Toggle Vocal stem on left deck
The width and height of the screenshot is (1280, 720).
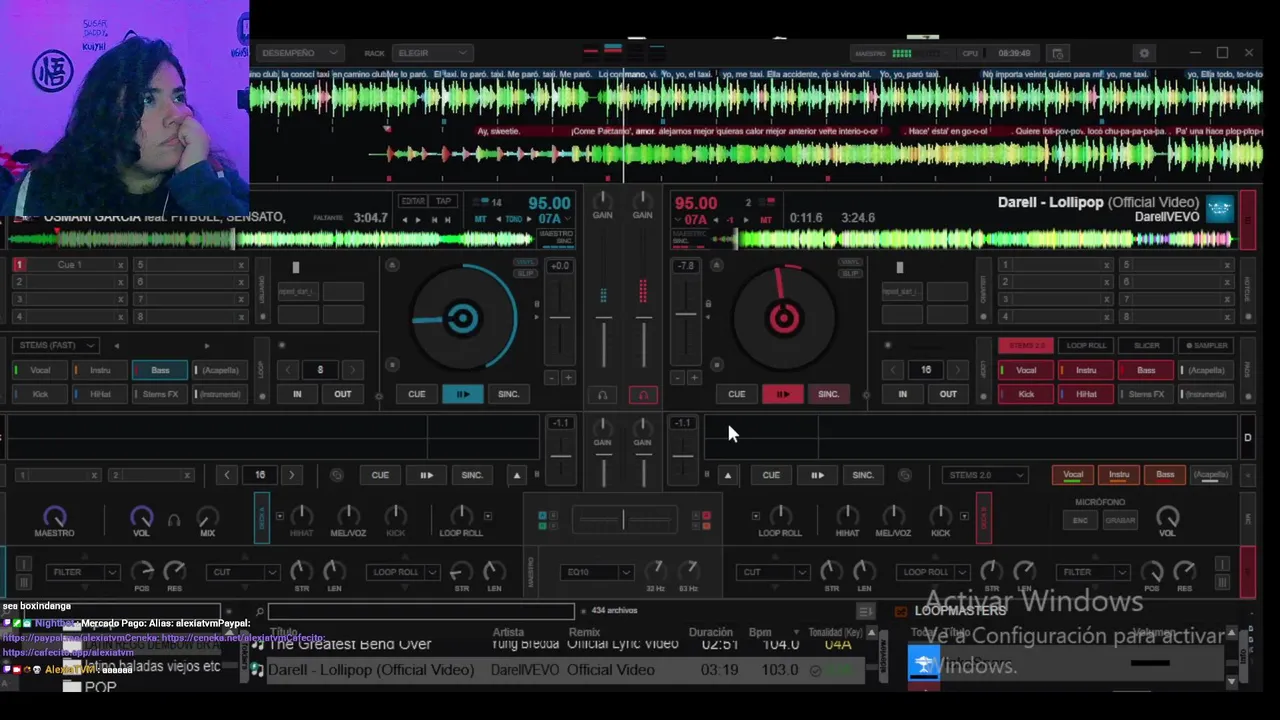(40, 370)
